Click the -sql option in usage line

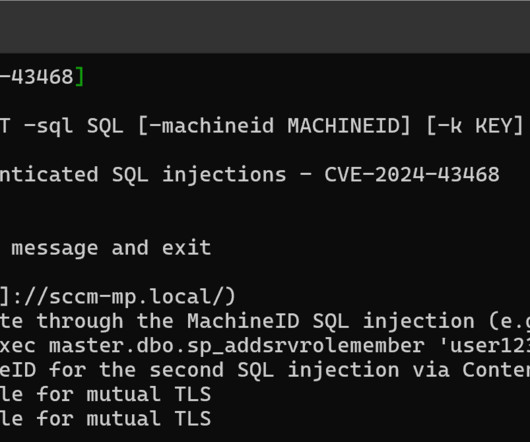click(48, 126)
